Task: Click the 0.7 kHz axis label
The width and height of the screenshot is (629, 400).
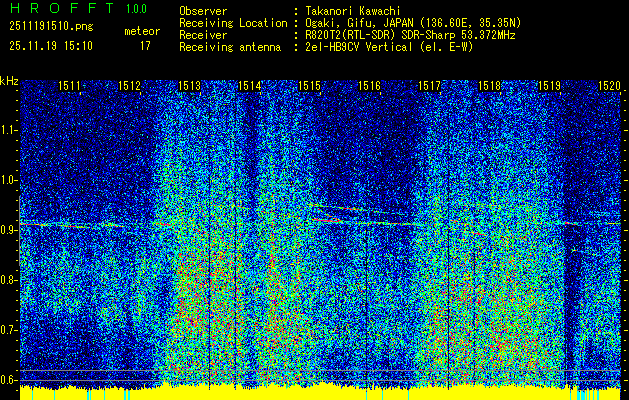Action: 8,330
